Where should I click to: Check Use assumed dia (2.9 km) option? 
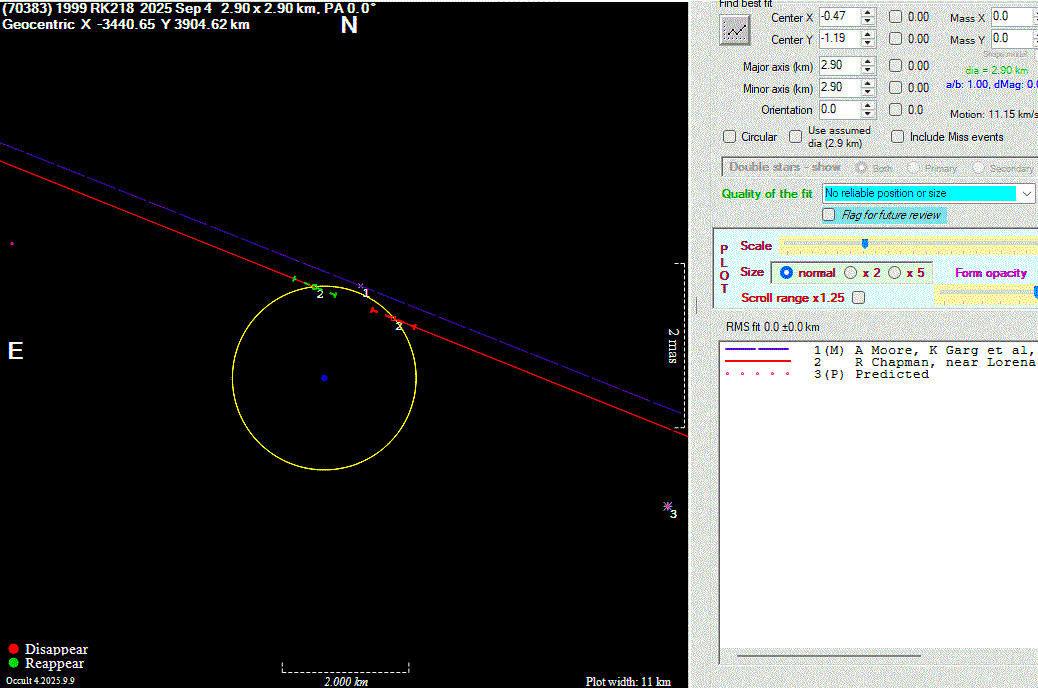click(x=796, y=137)
